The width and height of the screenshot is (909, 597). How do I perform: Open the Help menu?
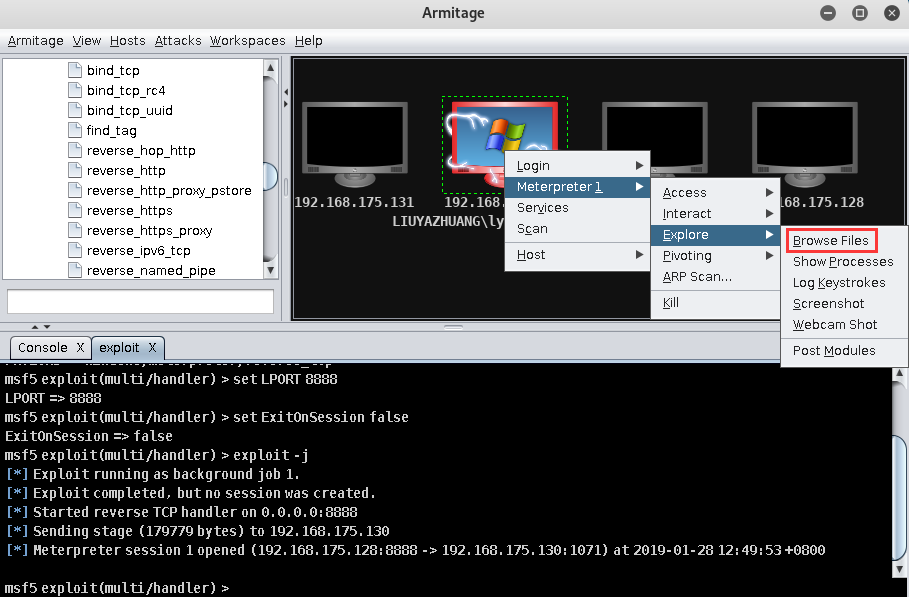click(308, 41)
